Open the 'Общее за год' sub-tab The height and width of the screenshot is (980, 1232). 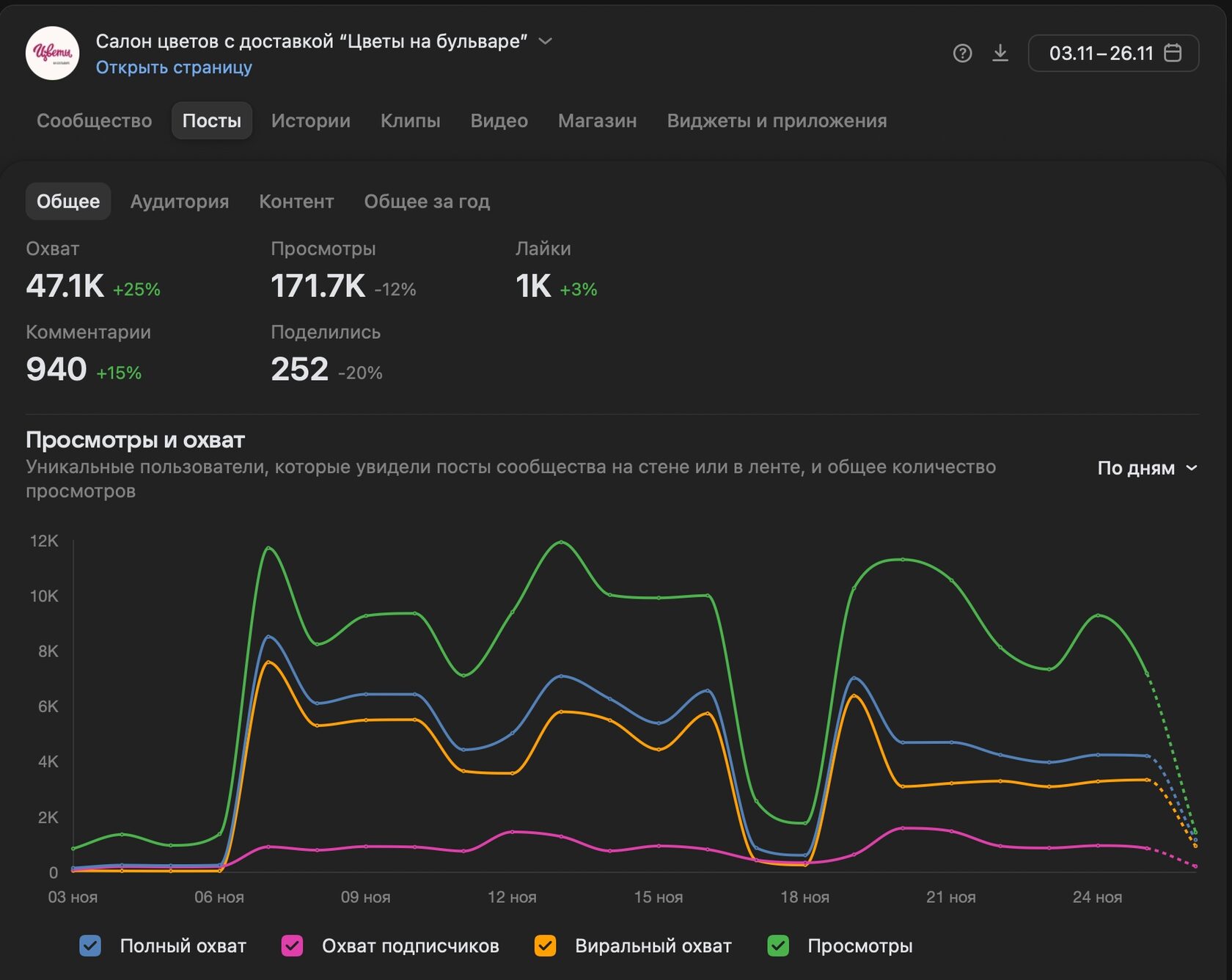(x=427, y=202)
